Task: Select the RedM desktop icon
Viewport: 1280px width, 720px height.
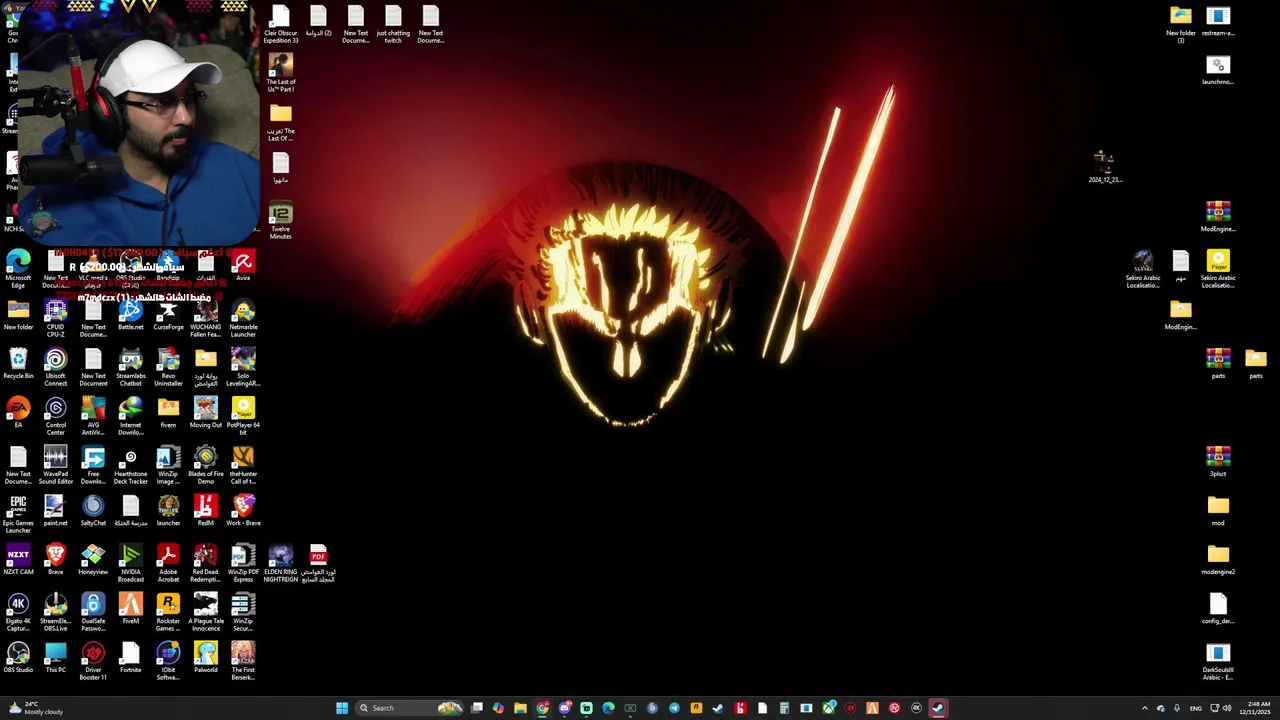Action: (205, 512)
